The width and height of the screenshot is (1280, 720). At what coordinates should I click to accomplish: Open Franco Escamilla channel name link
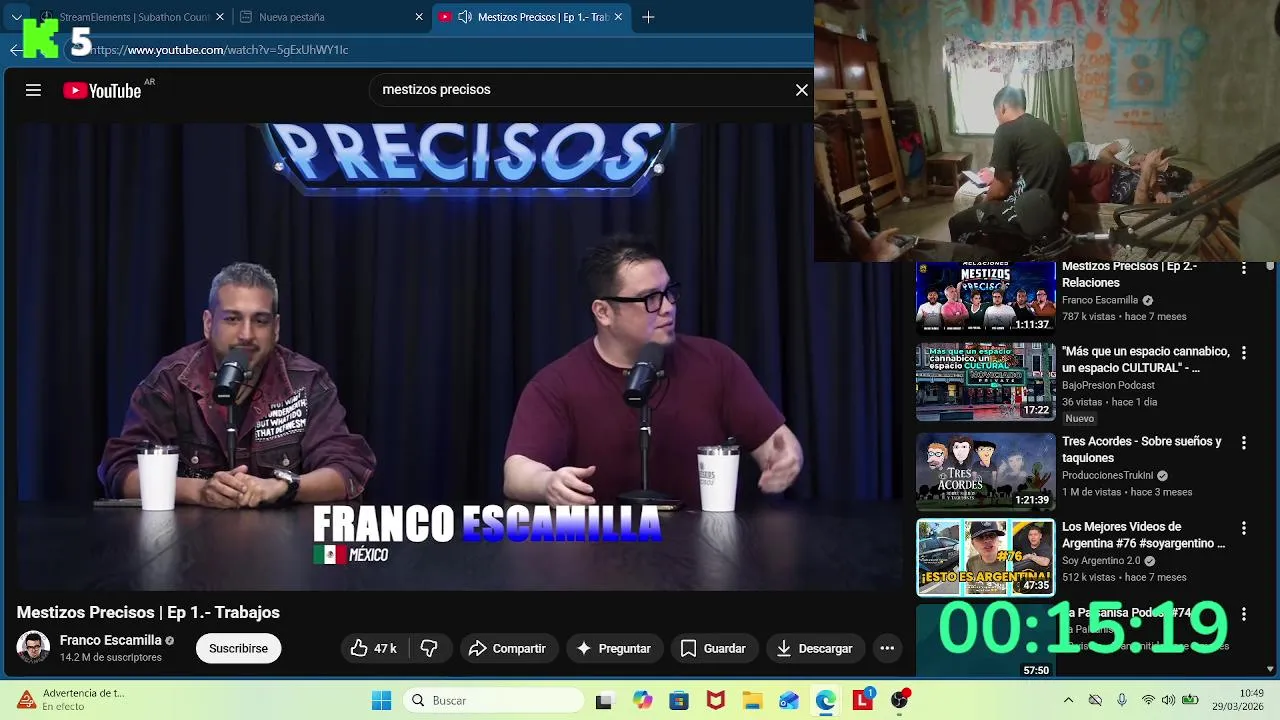click(110, 640)
